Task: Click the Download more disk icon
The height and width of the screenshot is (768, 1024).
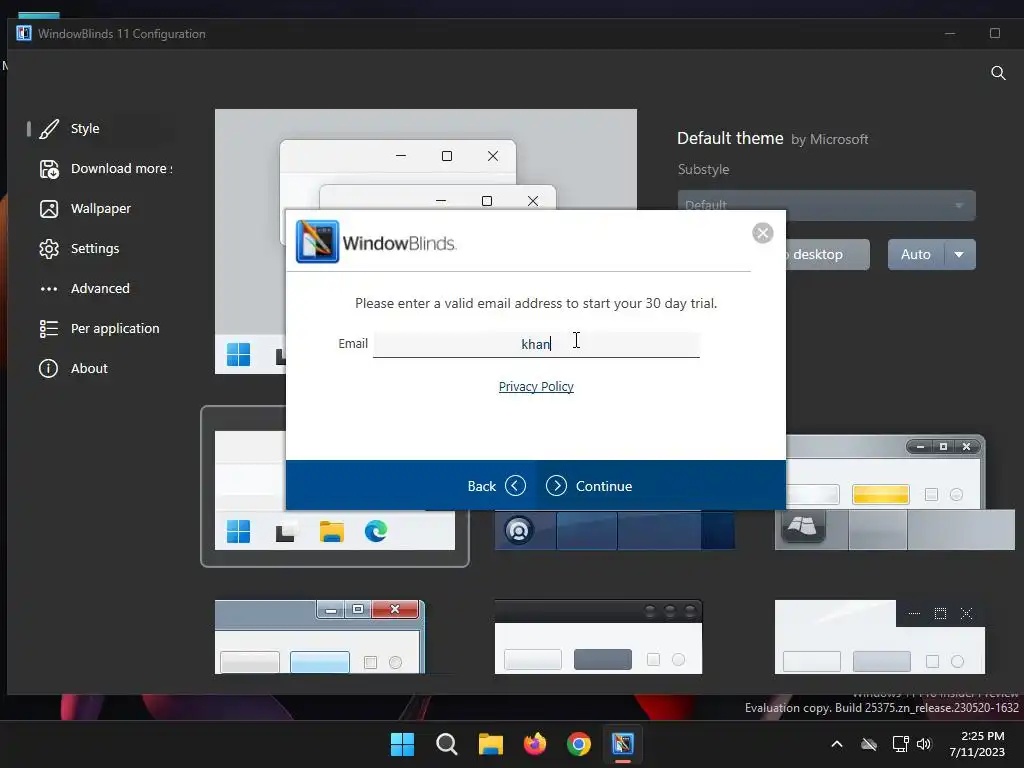Action: tap(49, 169)
